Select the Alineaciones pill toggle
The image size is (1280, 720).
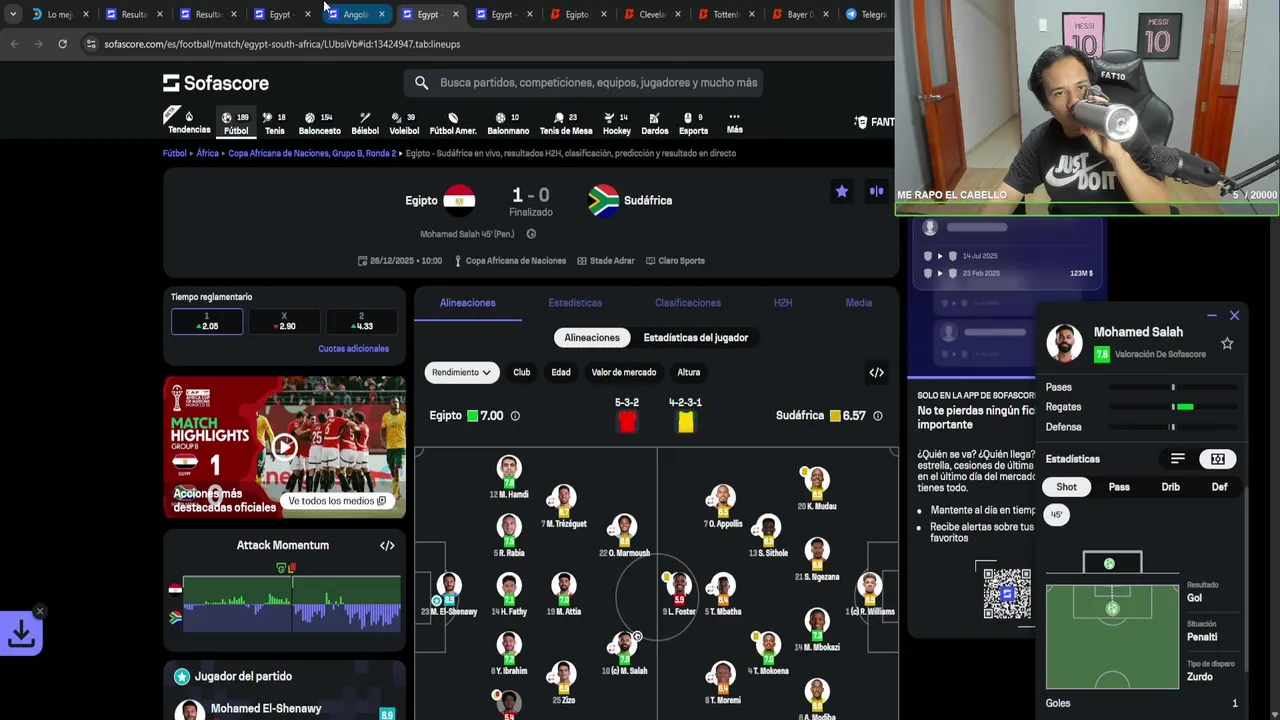point(592,338)
